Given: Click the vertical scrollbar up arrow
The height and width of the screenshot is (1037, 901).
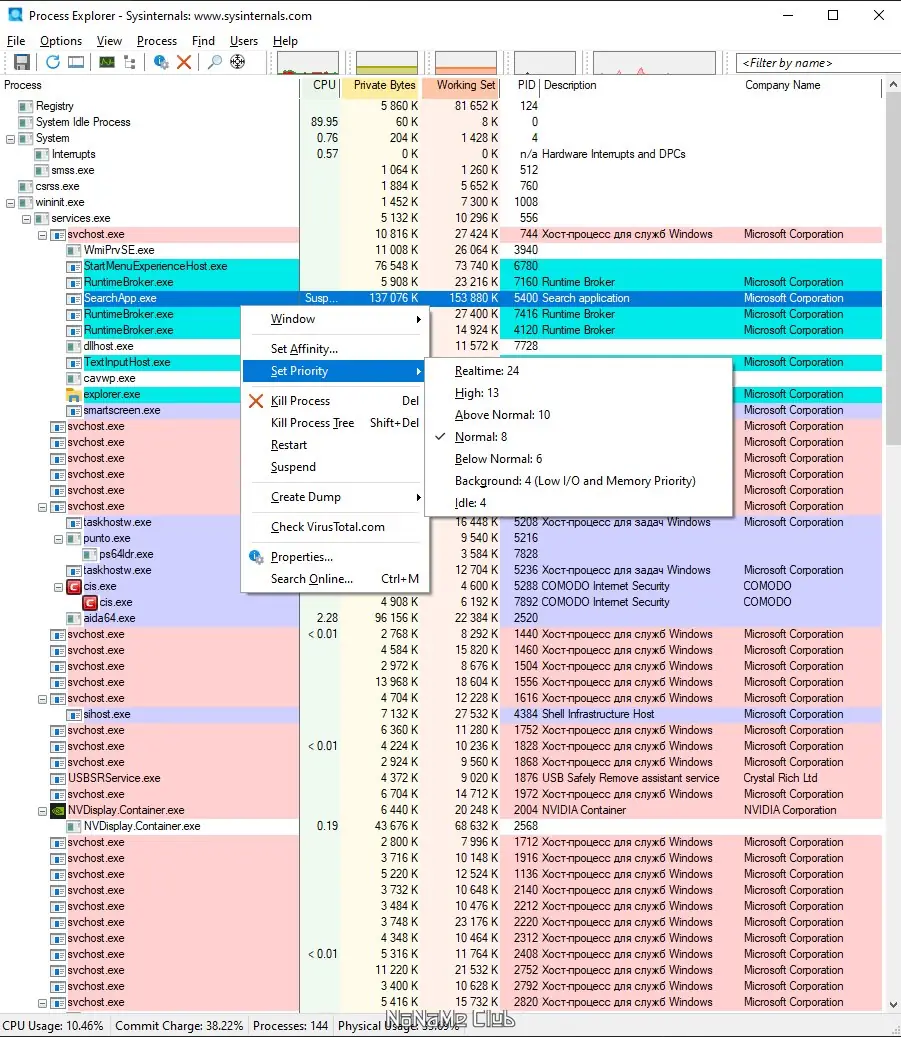Looking at the screenshot, I should point(893,85).
